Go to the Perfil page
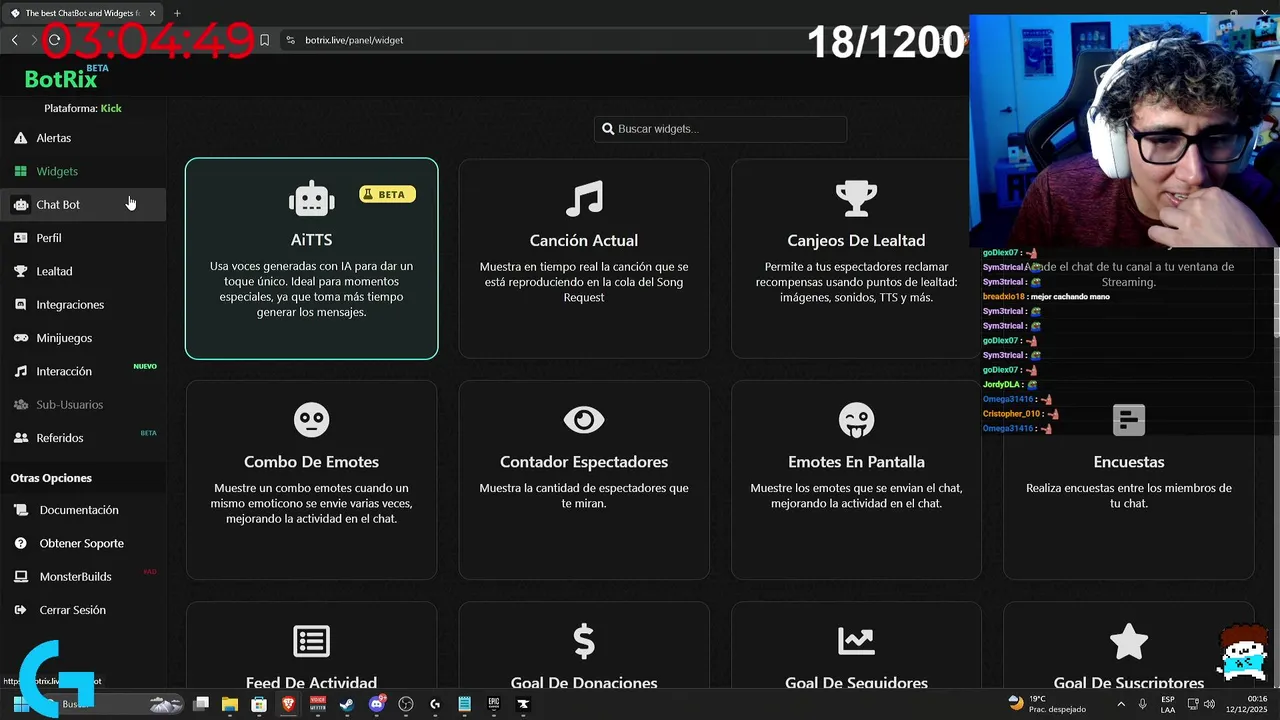Image resolution: width=1280 pixels, height=720 pixels. click(82, 238)
